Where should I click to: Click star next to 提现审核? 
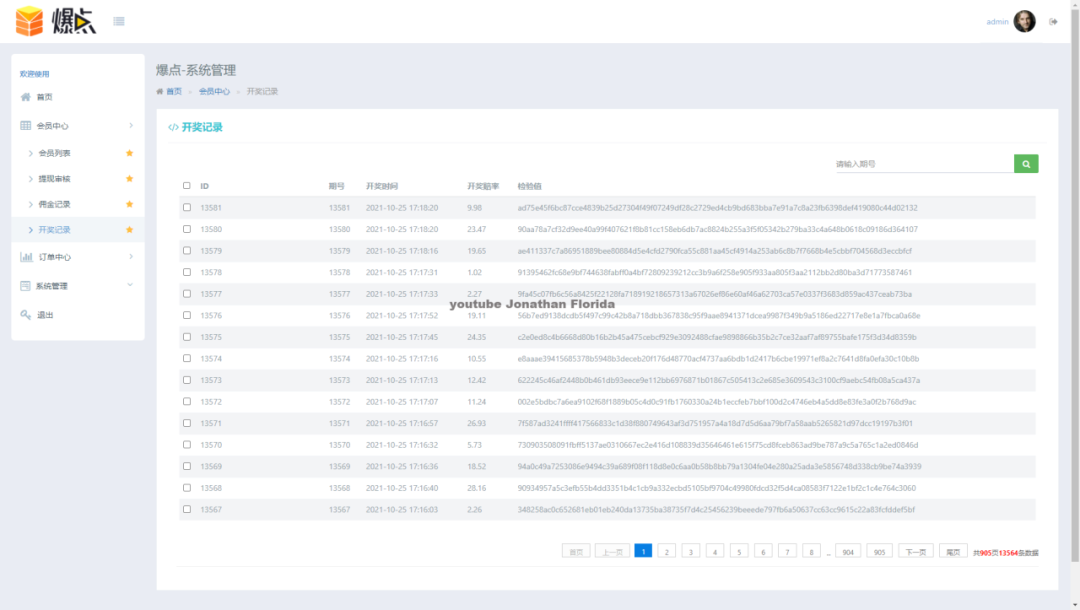click(129, 178)
